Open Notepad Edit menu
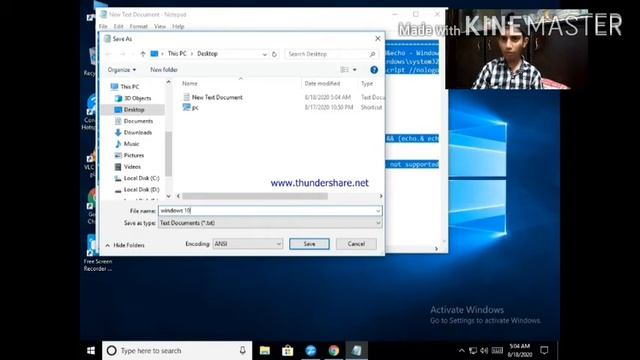Viewport: 640px width, 360px height. click(x=118, y=26)
